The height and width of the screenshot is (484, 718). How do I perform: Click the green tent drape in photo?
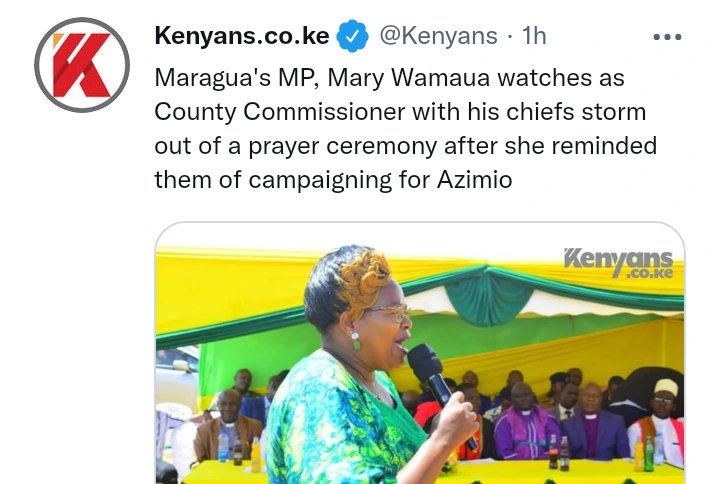(x=489, y=296)
